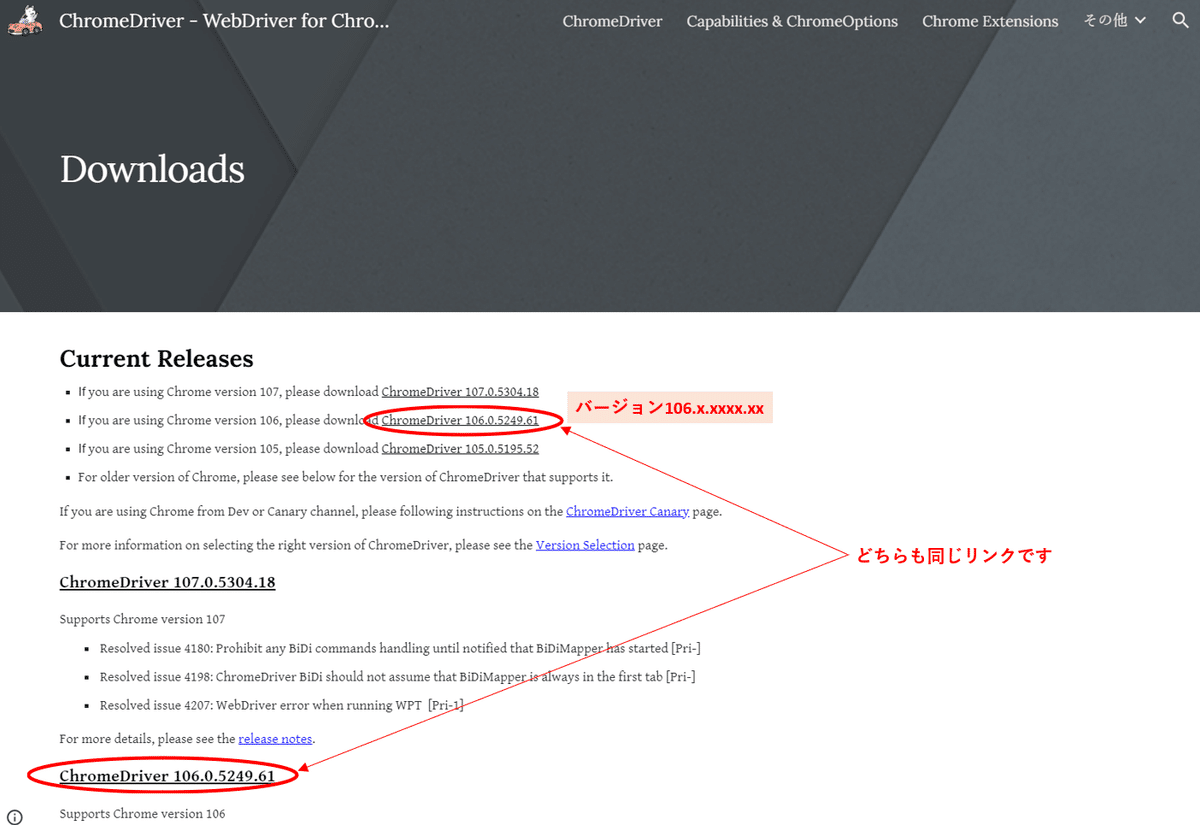Click the 'Resolved issue 4207' bullet text
This screenshot has height=825, width=1200.
coord(281,705)
